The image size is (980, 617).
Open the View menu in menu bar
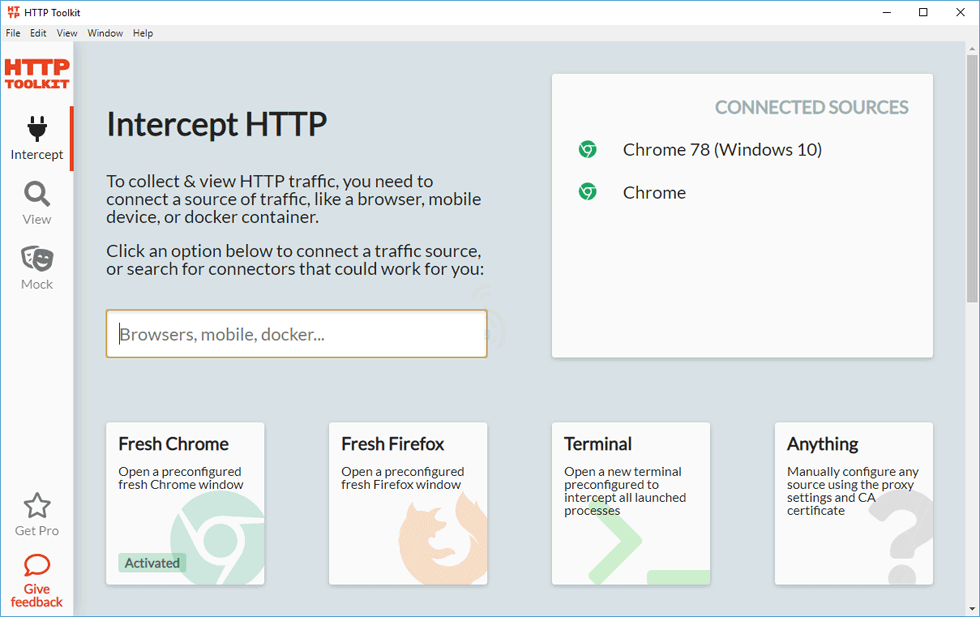67,33
